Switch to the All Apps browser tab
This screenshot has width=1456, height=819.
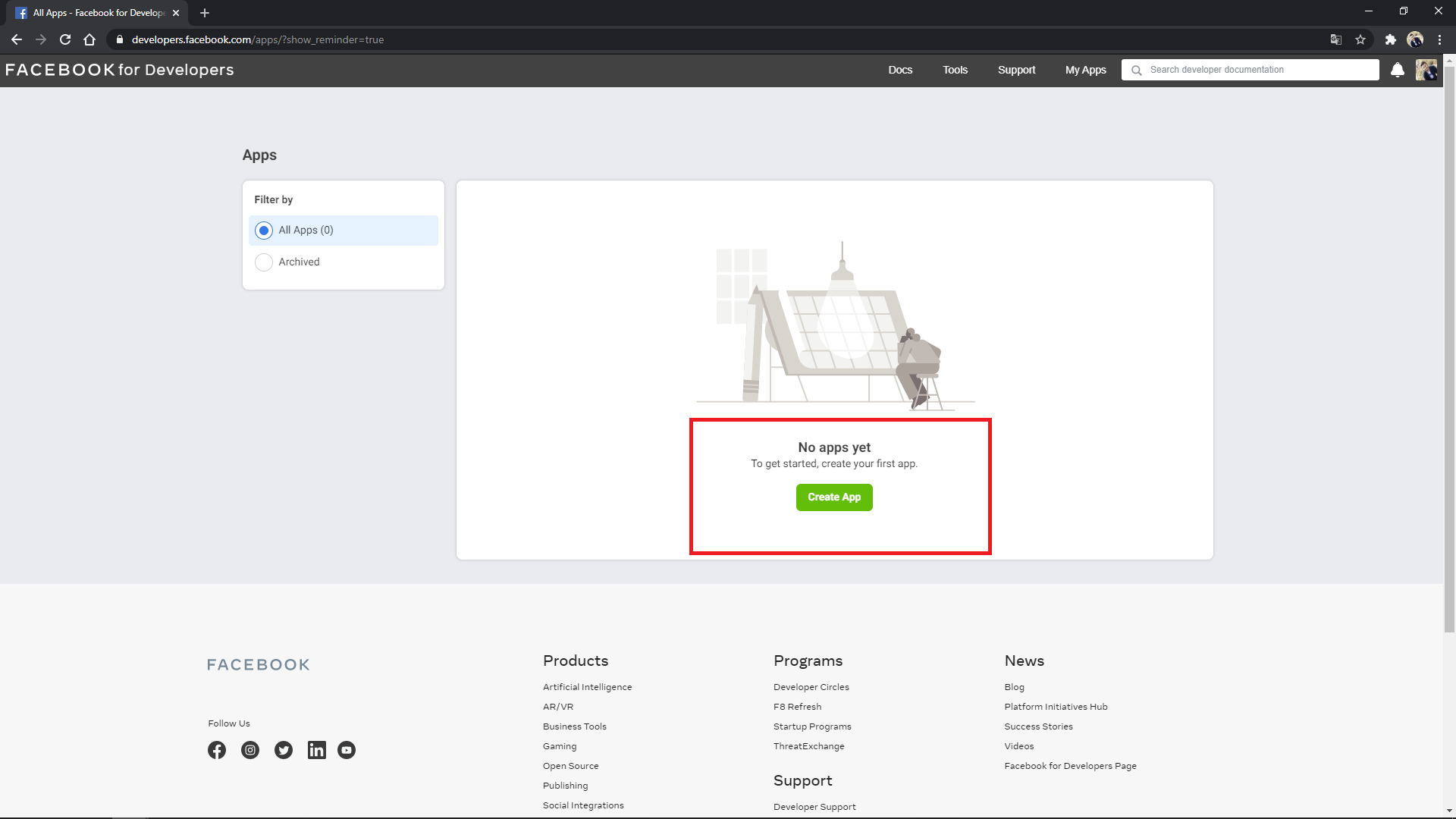point(99,13)
